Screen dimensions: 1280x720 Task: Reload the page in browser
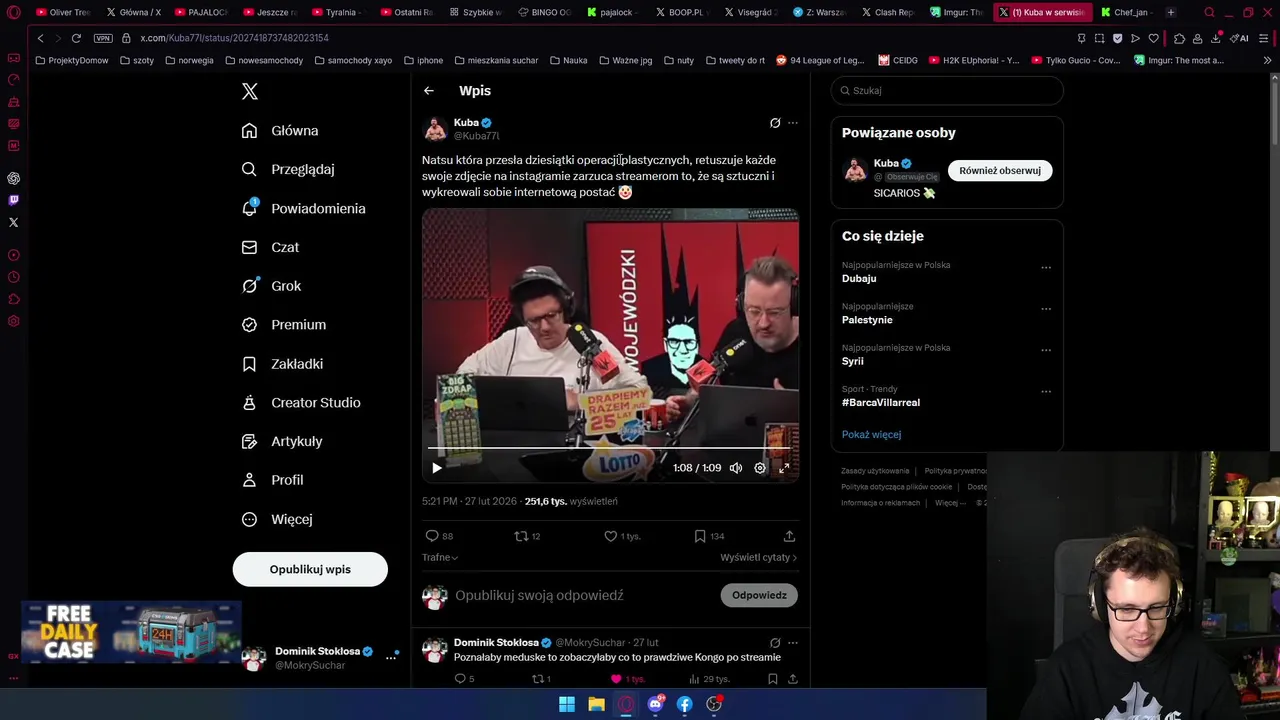(76, 38)
